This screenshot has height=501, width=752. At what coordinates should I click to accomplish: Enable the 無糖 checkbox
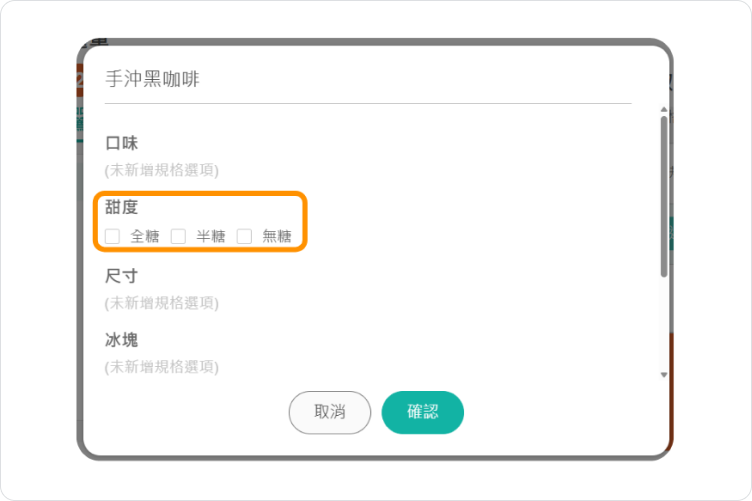(x=244, y=236)
